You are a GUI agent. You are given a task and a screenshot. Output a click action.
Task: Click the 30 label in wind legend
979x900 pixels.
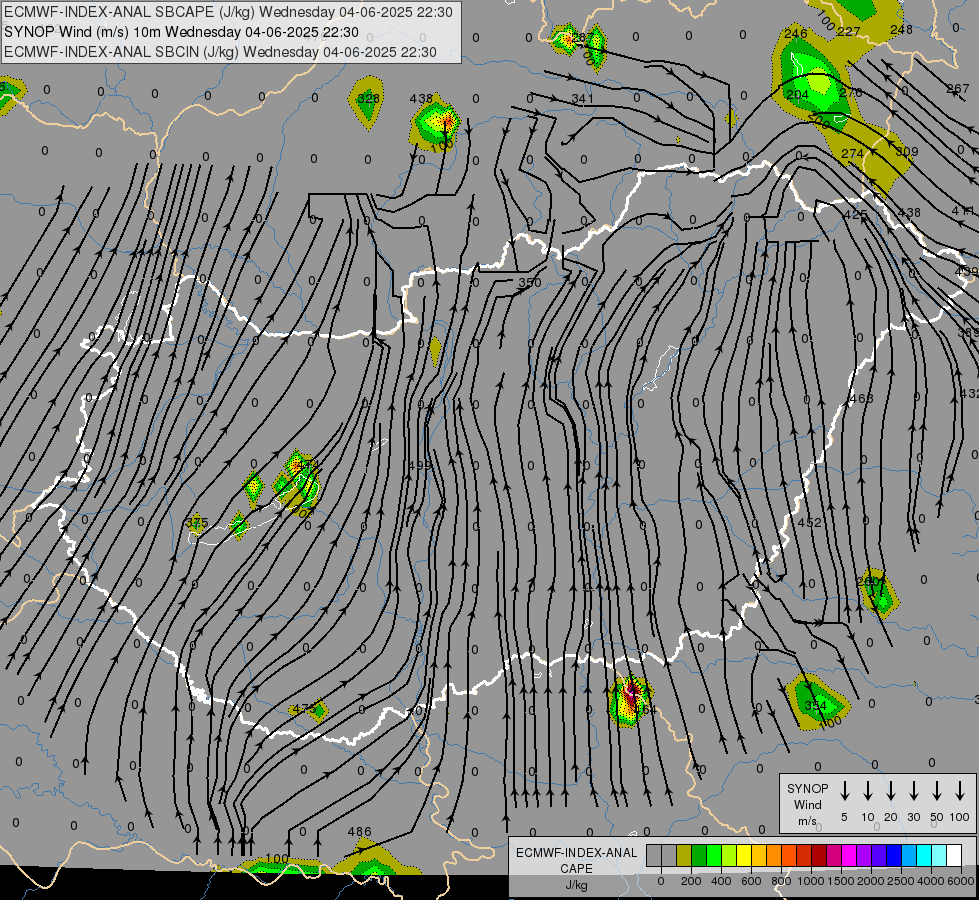click(913, 817)
